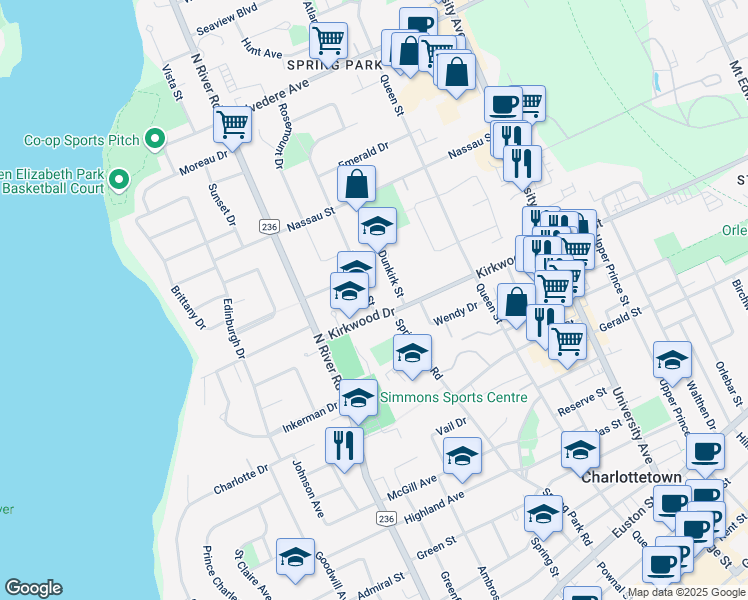This screenshot has width=748, height=600.
Task: Click the school marker near McGill Ave
Action: point(462,456)
